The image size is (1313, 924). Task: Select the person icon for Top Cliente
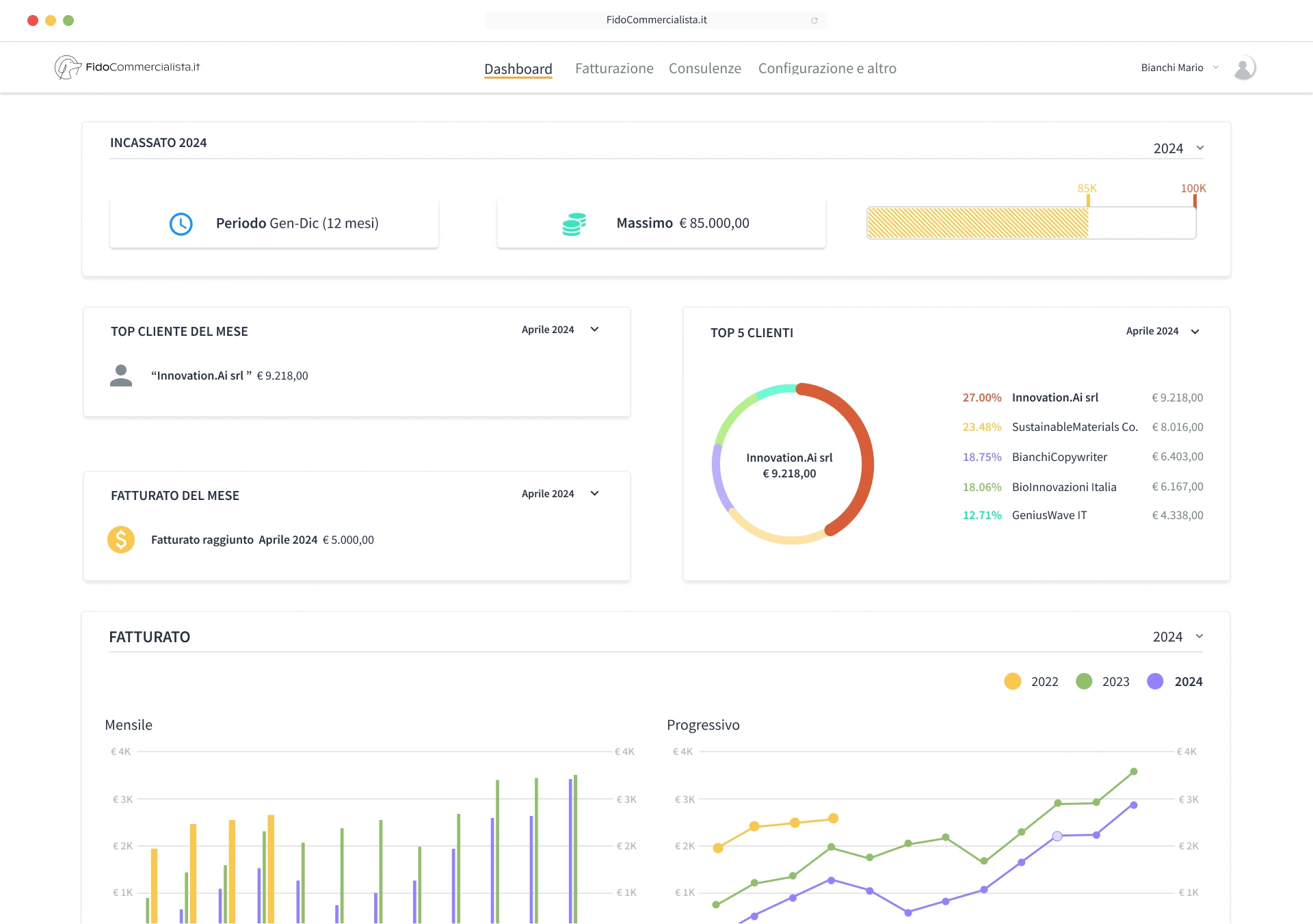[121, 375]
